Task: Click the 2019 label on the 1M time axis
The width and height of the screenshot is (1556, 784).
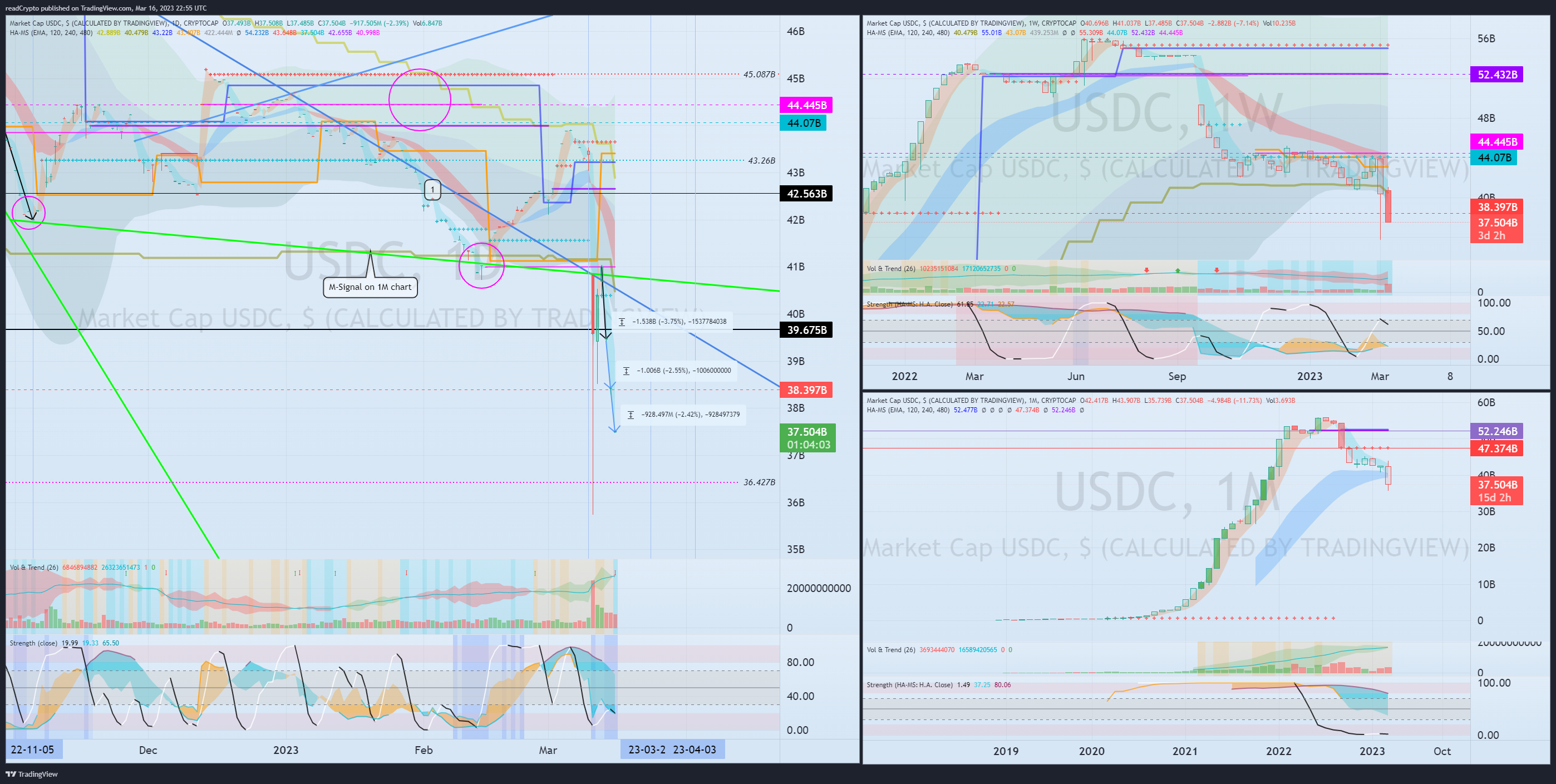Action: click(x=1005, y=751)
